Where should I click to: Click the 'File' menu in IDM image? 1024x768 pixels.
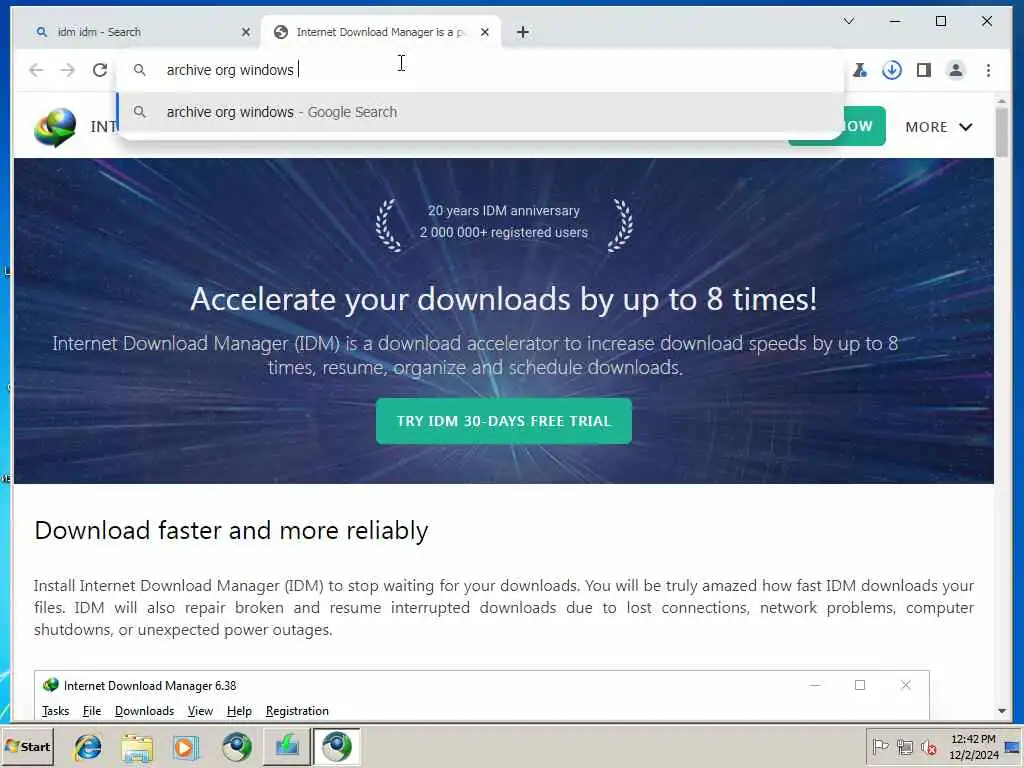coord(91,711)
